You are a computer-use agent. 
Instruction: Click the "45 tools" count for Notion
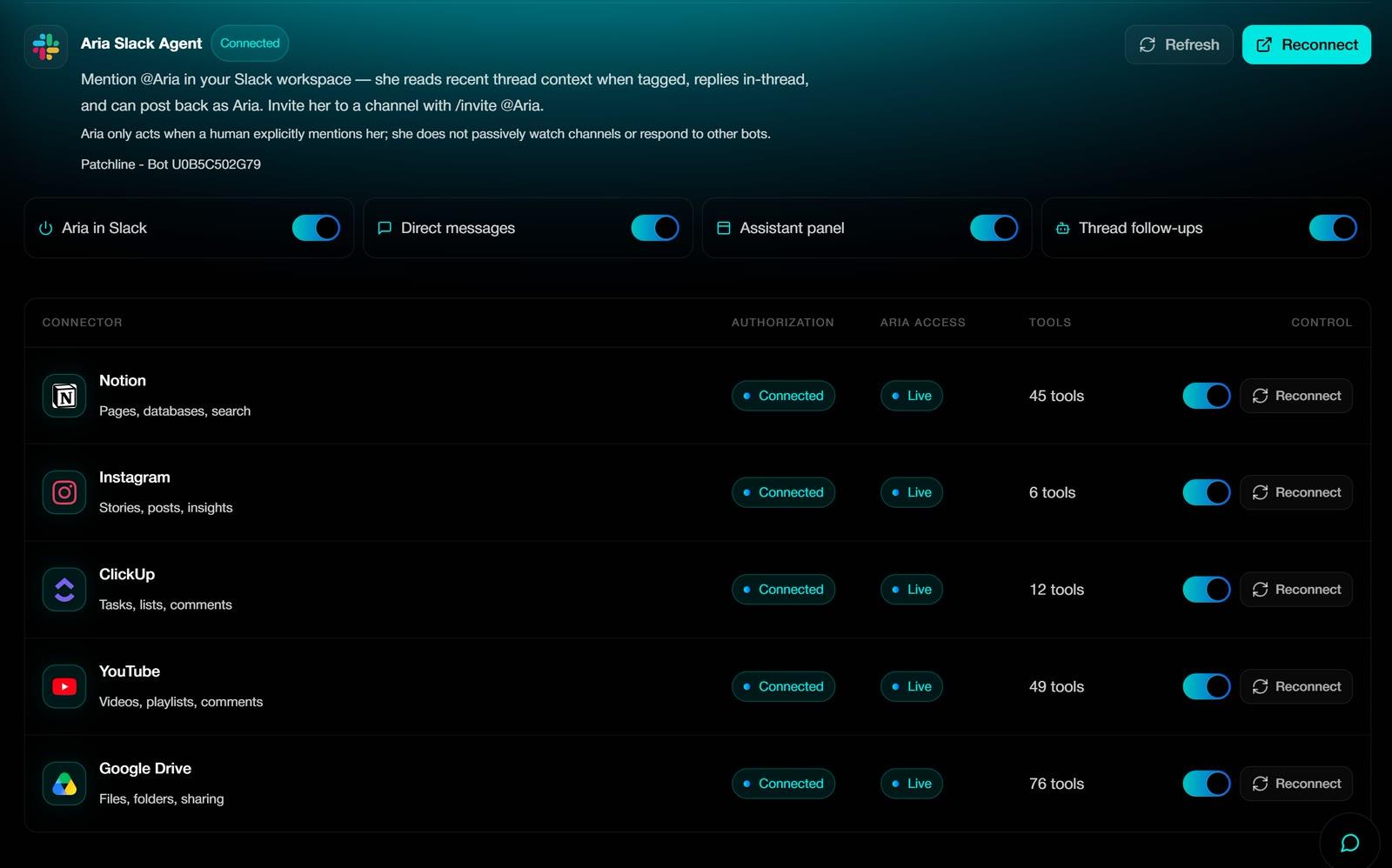click(x=1056, y=396)
